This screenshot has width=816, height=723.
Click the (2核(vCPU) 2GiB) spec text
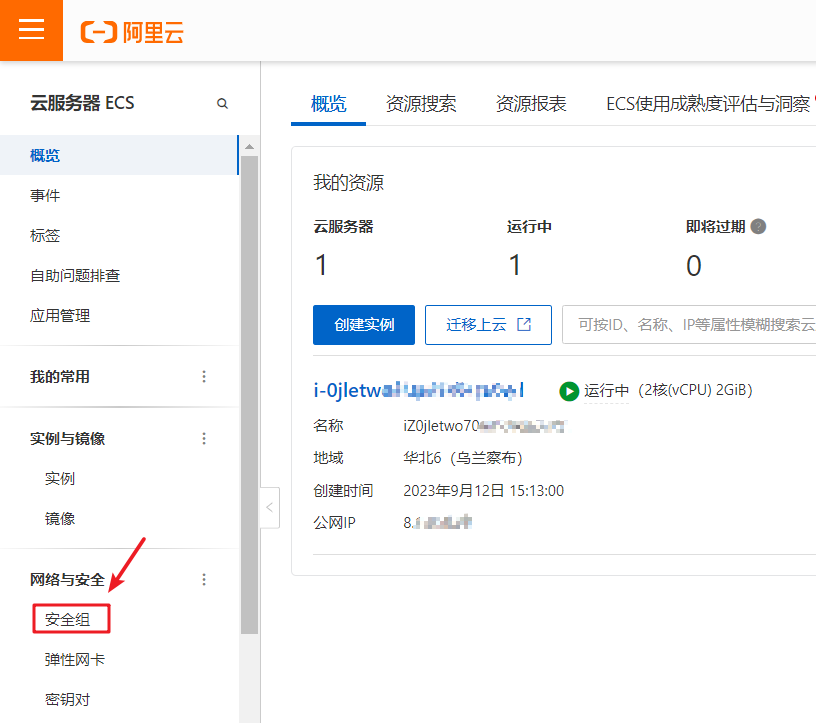[x=695, y=390]
